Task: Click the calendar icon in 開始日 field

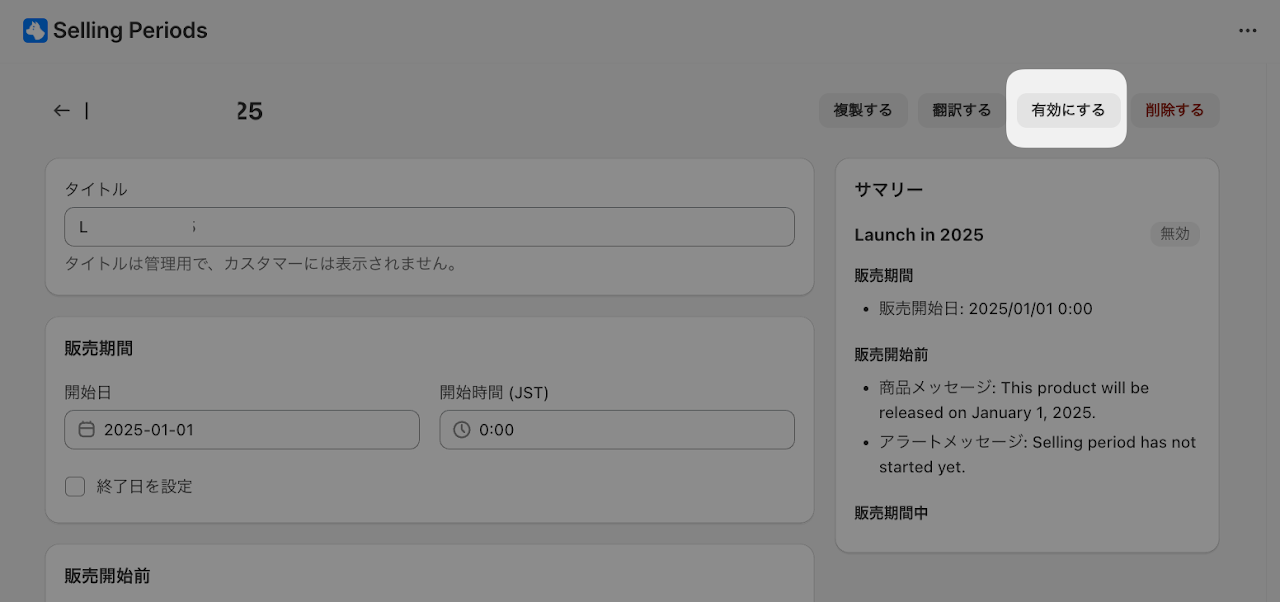Action: (86, 430)
